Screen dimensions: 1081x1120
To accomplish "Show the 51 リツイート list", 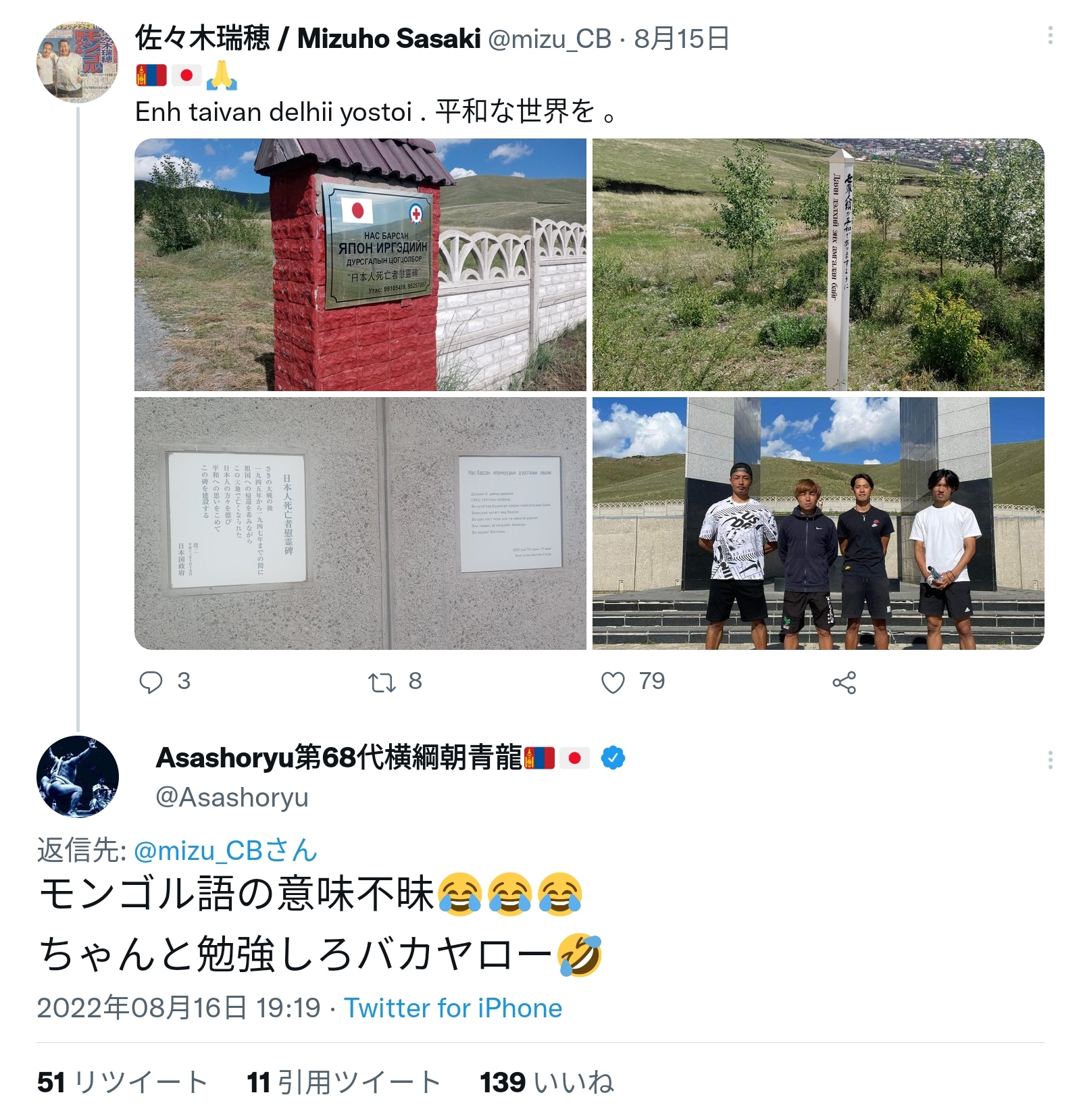I will 122,1082.
